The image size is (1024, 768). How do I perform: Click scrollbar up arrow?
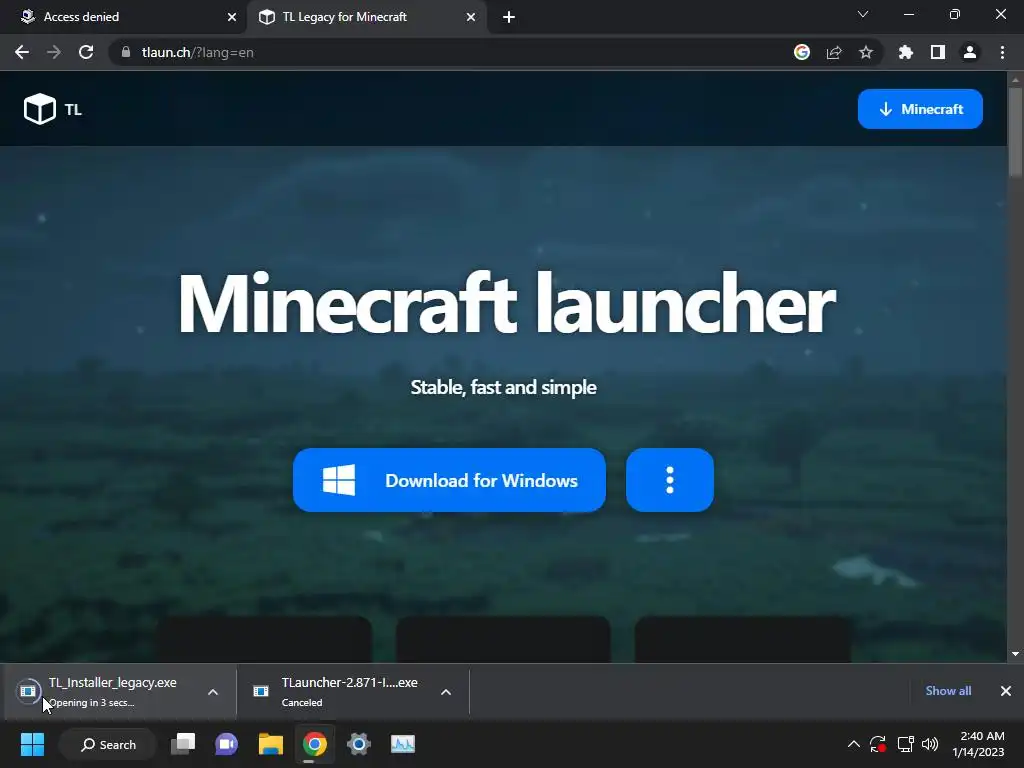[x=1015, y=80]
